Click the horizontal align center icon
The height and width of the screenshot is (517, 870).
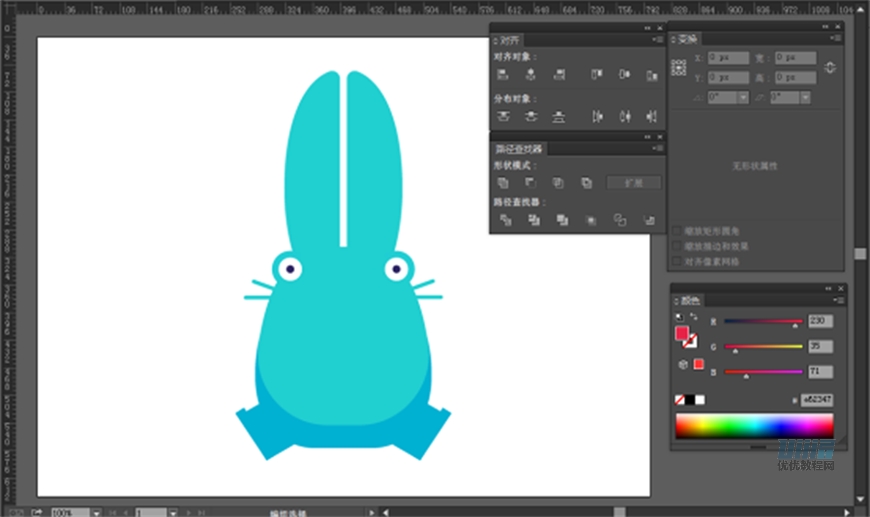(x=531, y=75)
